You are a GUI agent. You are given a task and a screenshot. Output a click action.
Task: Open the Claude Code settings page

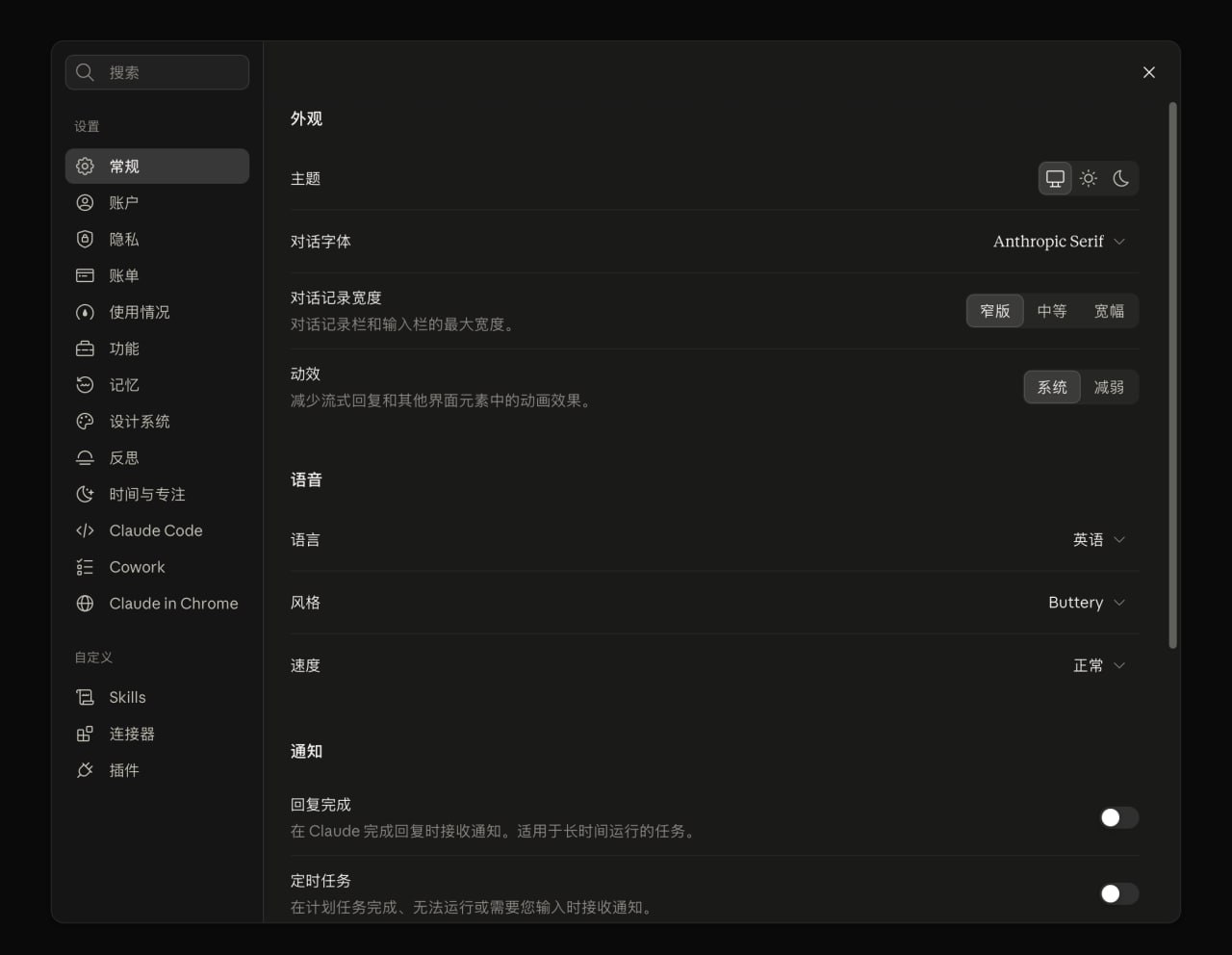tap(157, 530)
